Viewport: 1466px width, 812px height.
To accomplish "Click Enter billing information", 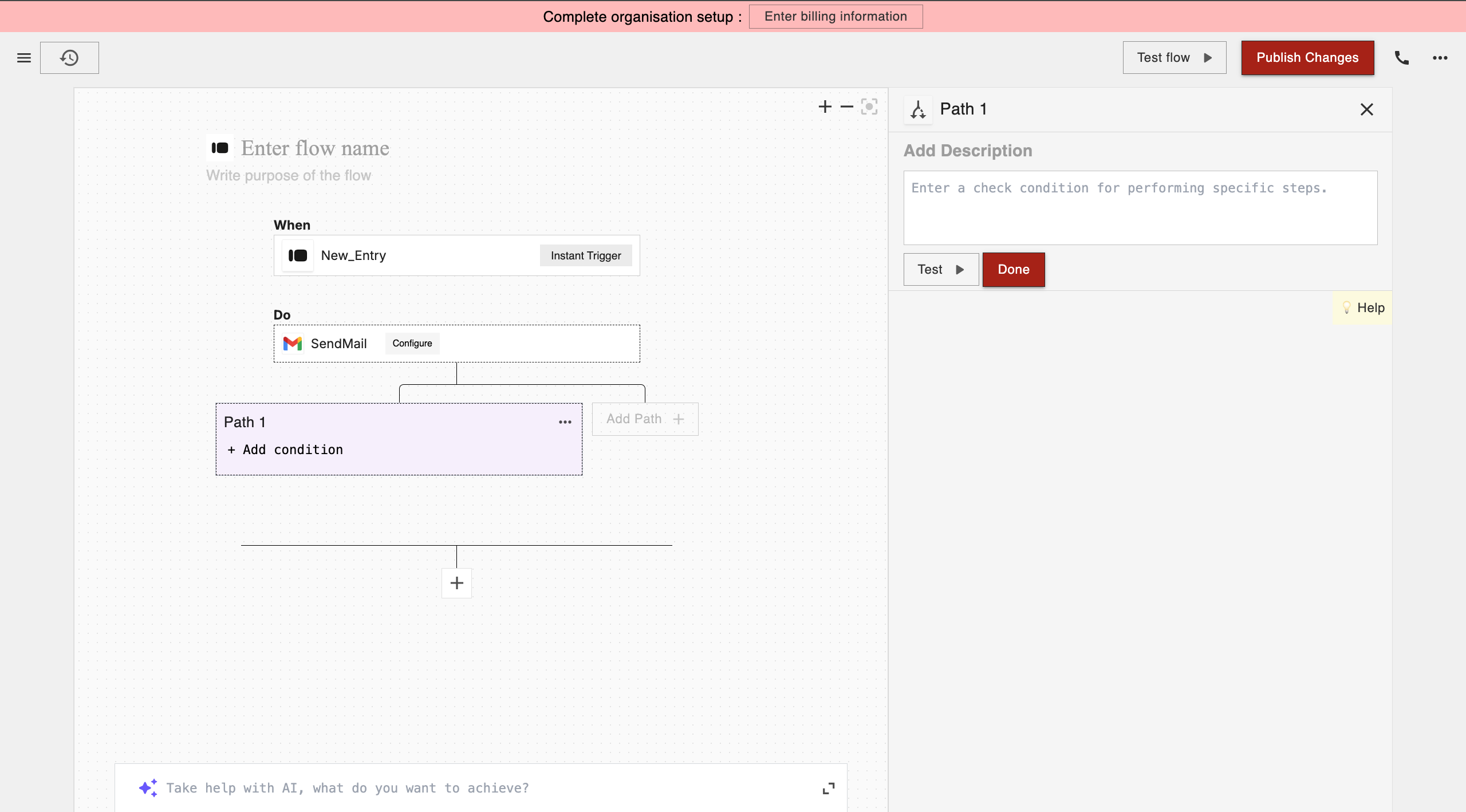I will [x=836, y=17].
